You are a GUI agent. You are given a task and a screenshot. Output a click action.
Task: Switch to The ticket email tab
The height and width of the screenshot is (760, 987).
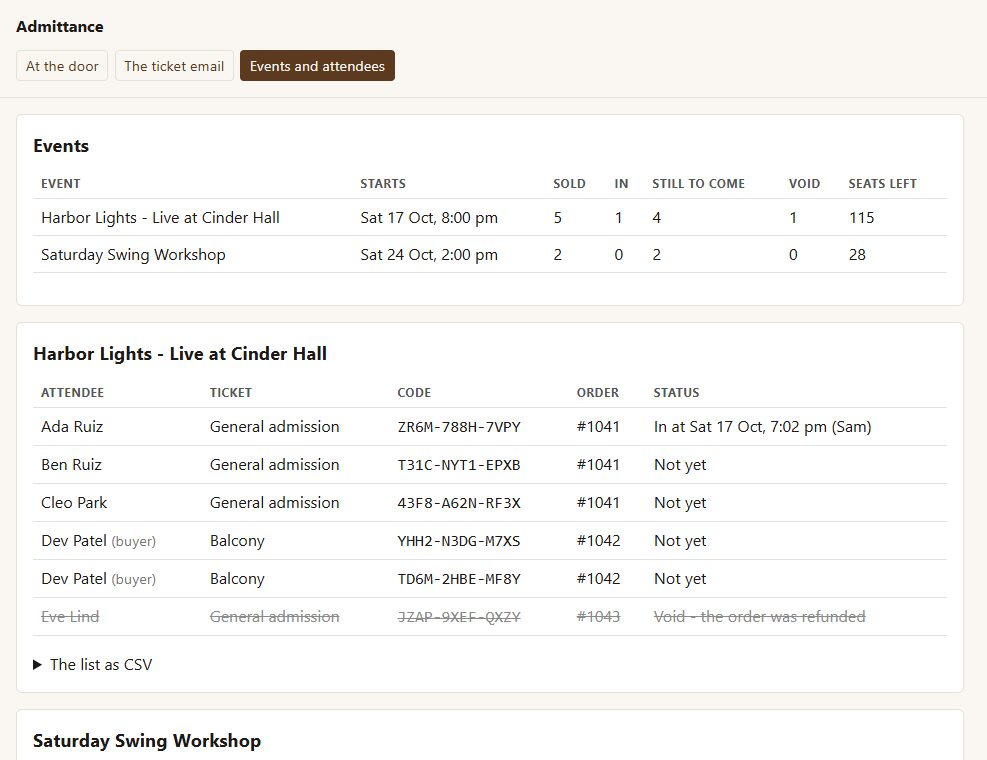click(x=174, y=66)
